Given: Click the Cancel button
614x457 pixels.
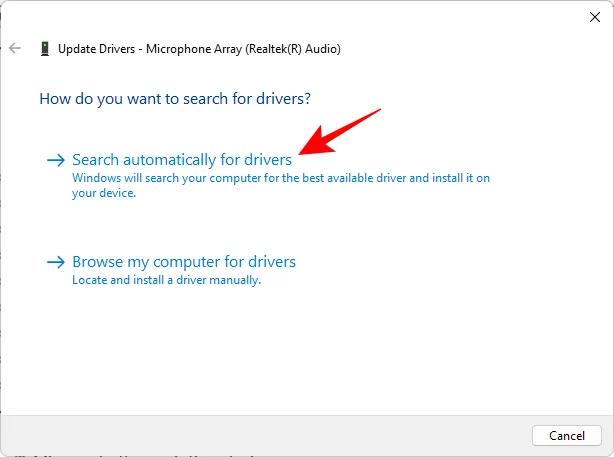Looking at the screenshot, I should pyautogui.click(x=567, y=435).
